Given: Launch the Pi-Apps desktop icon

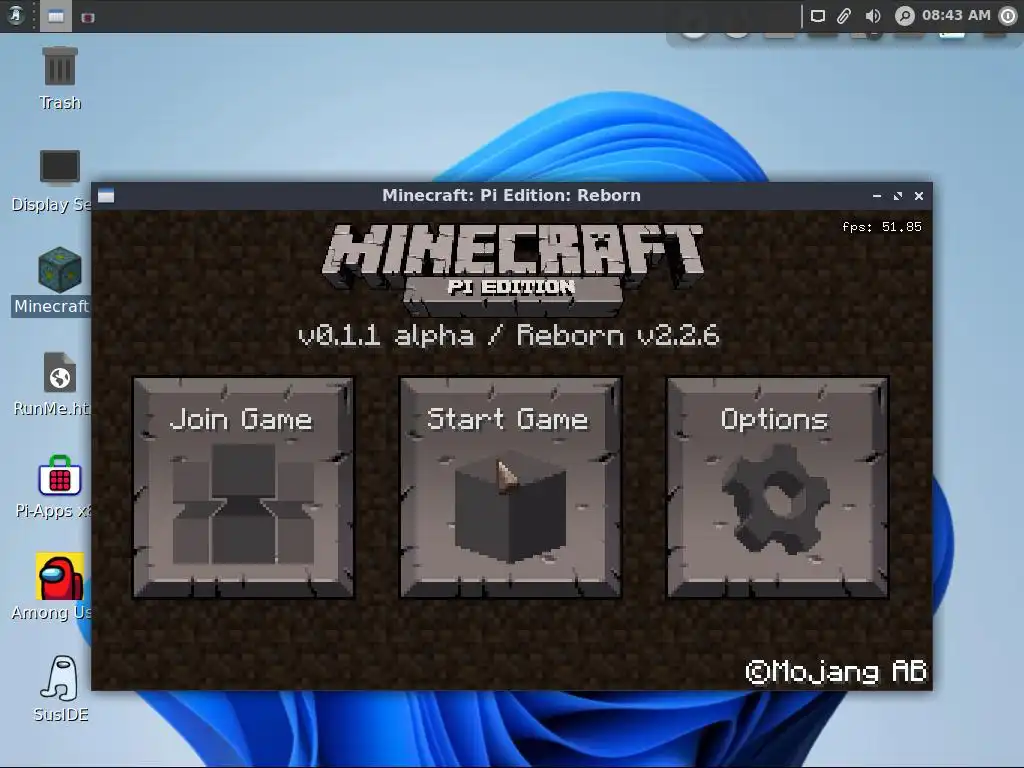Looking at the screenshot, I should click(x=54, y=487).
